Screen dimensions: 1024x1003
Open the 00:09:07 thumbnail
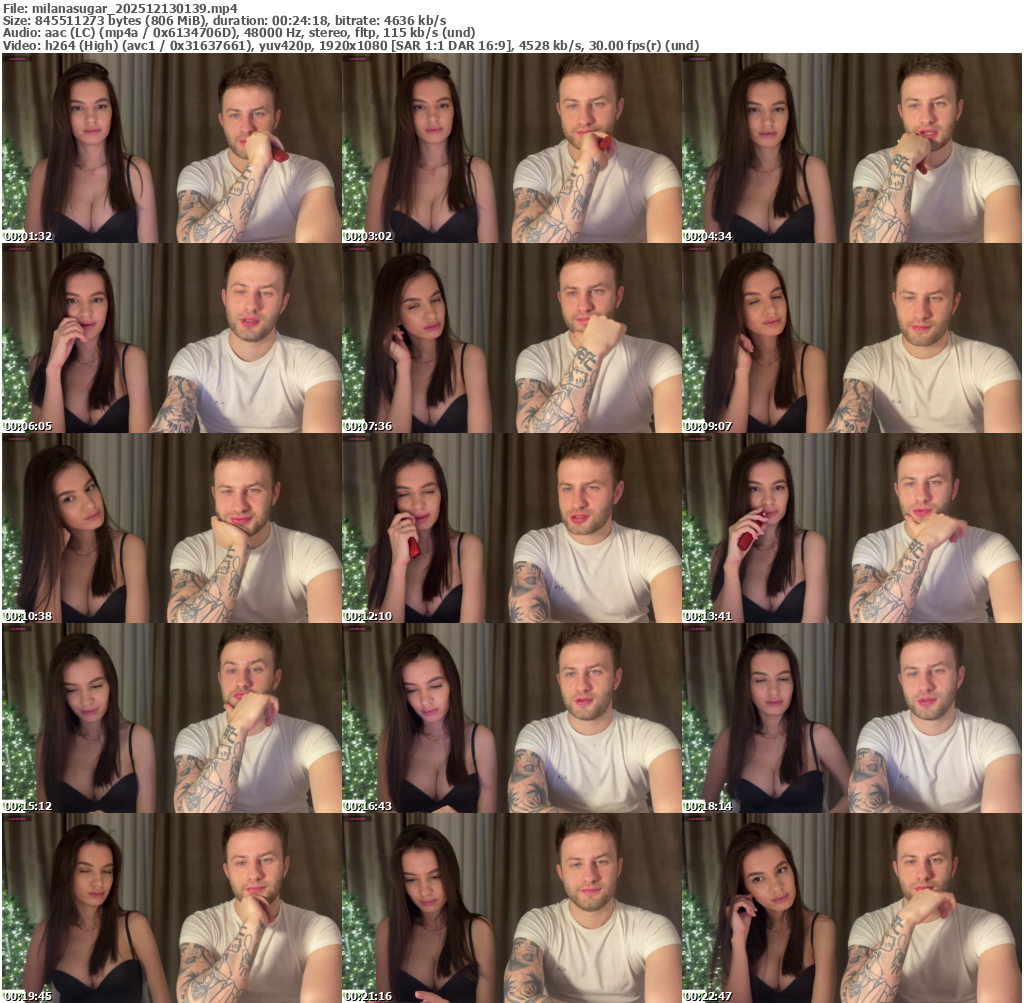coord(851,338)
